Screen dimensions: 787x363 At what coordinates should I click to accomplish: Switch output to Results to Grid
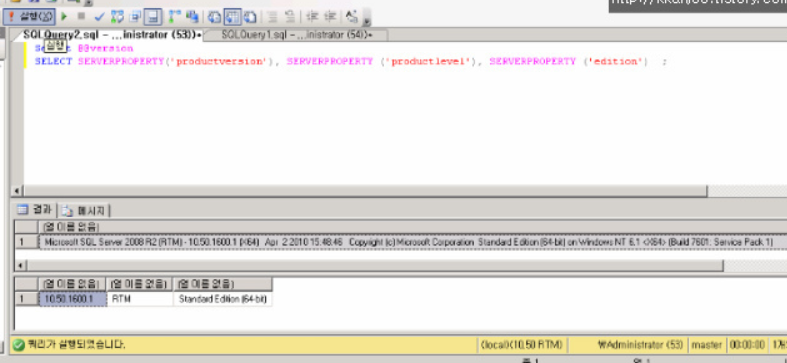[232, 17]
